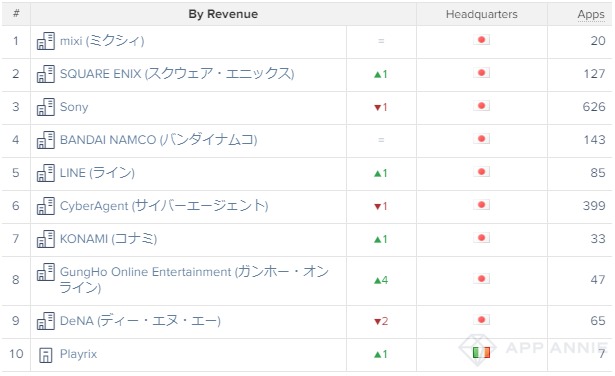The height and width of the screenshot is (376, 615).
Task: Click the company icon beside DeNA
Action: [x=45, y=321]
